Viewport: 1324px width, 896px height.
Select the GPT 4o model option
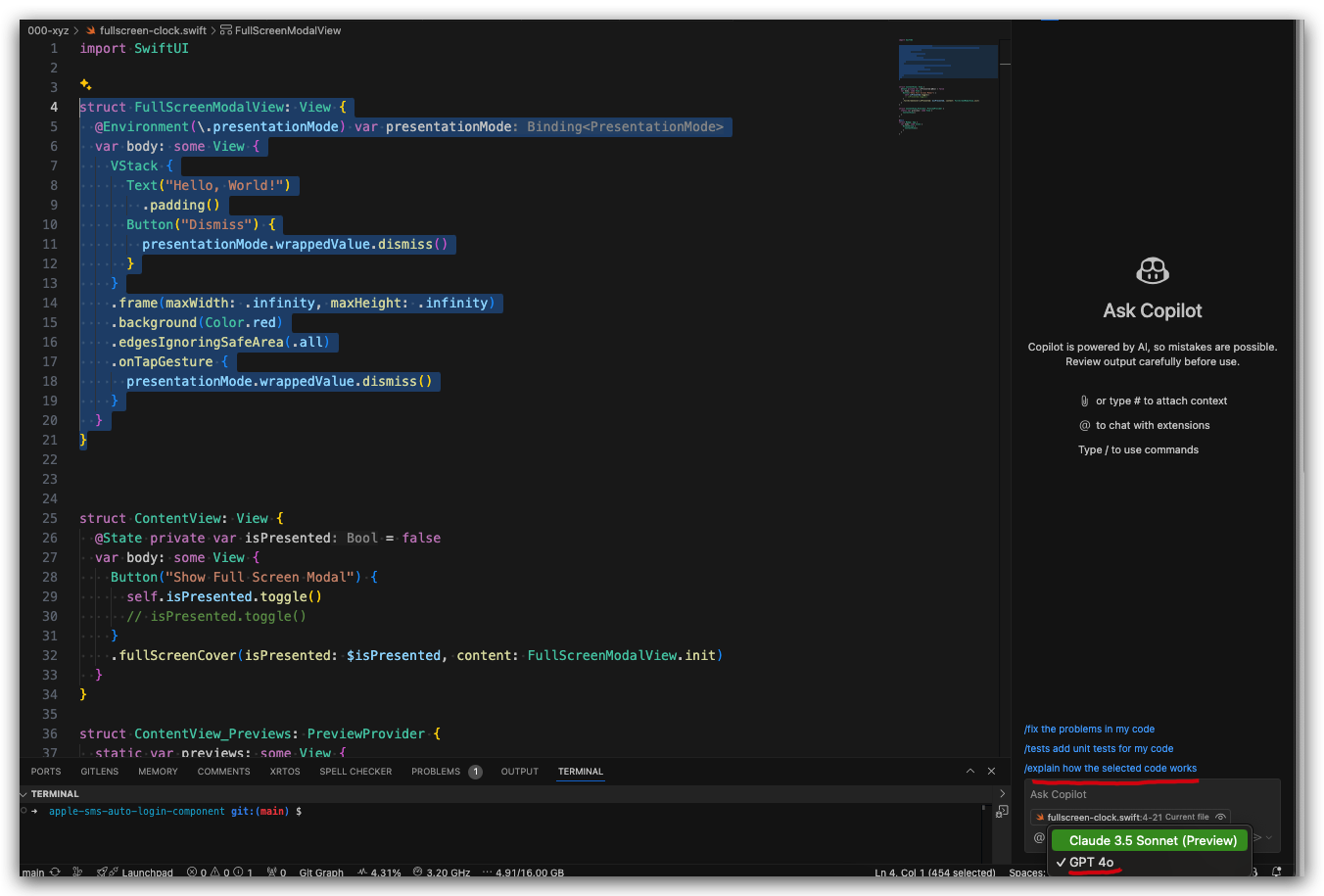(1091, 863)
